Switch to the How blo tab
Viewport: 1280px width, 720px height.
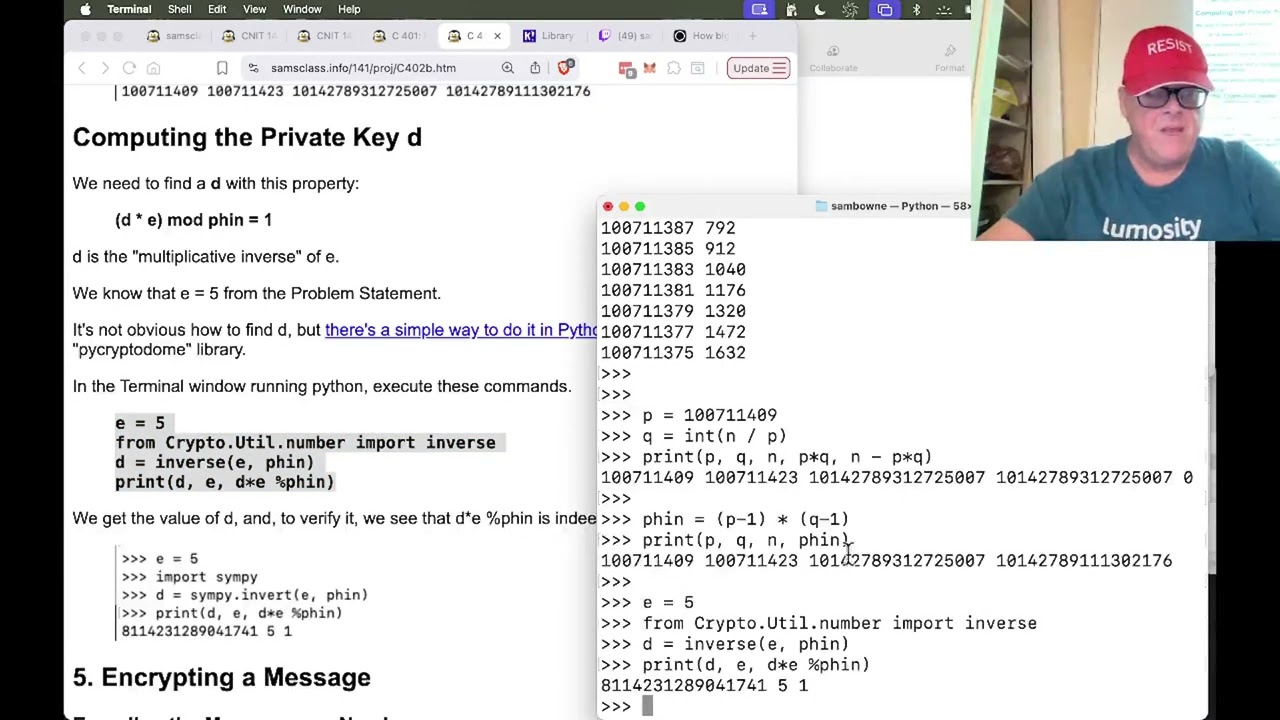pyautogui.click(x=700, y=36)
